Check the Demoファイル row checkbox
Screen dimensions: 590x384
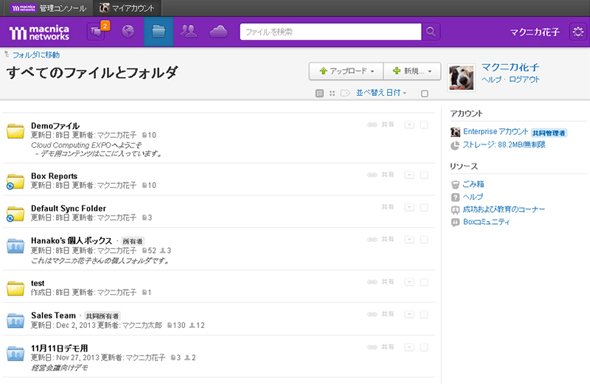424,124
